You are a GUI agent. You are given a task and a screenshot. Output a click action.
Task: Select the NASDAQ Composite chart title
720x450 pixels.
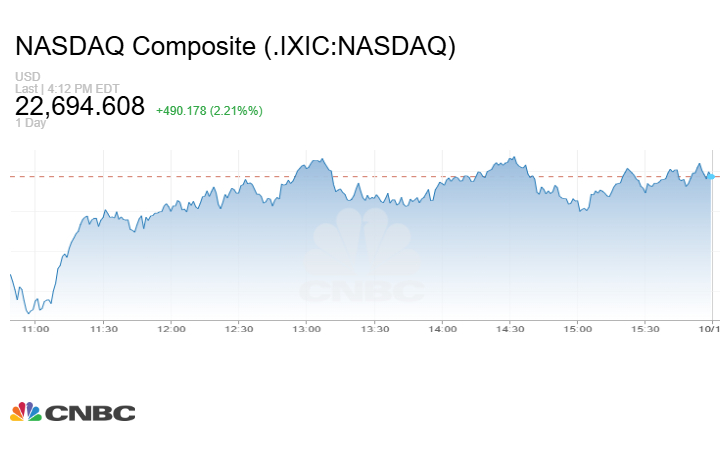tap(235, 47)
